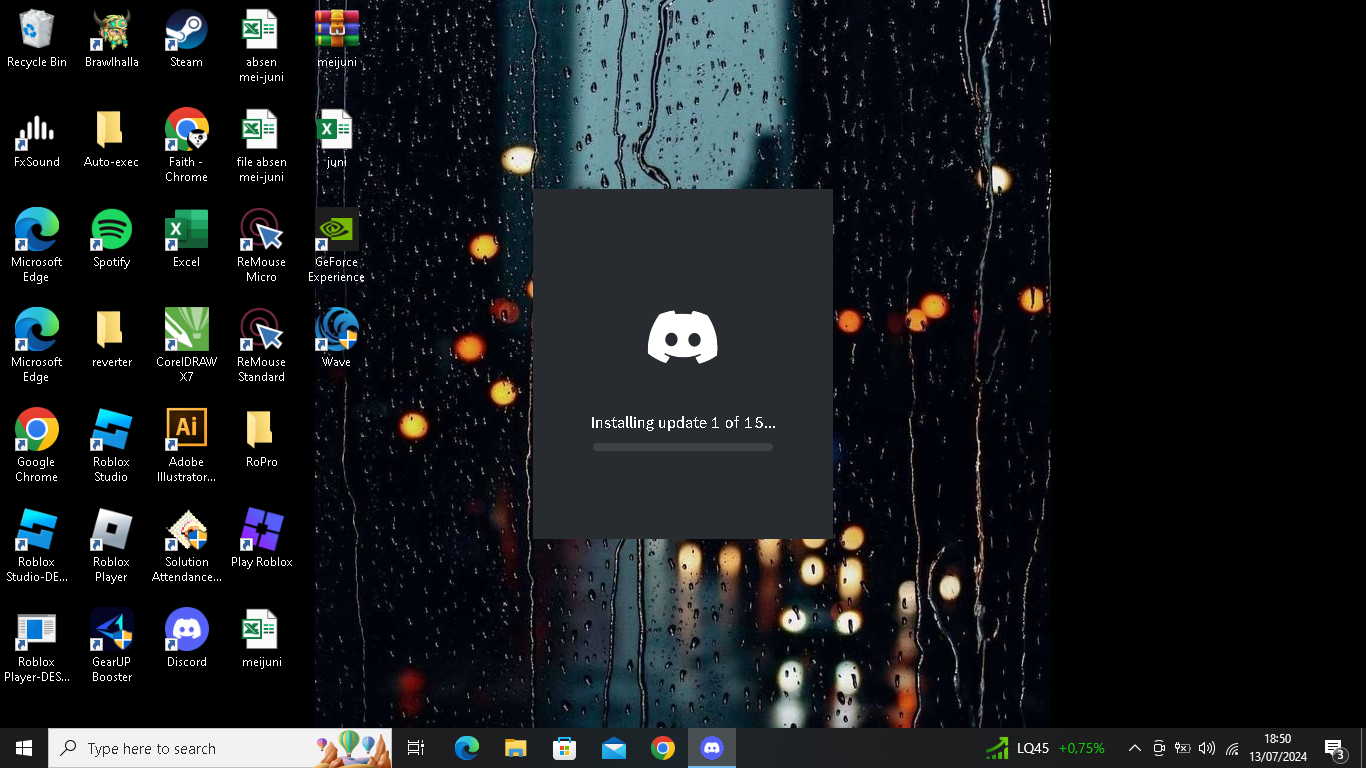Open Google Chrome from the taskbar
The image size is (1366, 768).
[x=662, y=748]
